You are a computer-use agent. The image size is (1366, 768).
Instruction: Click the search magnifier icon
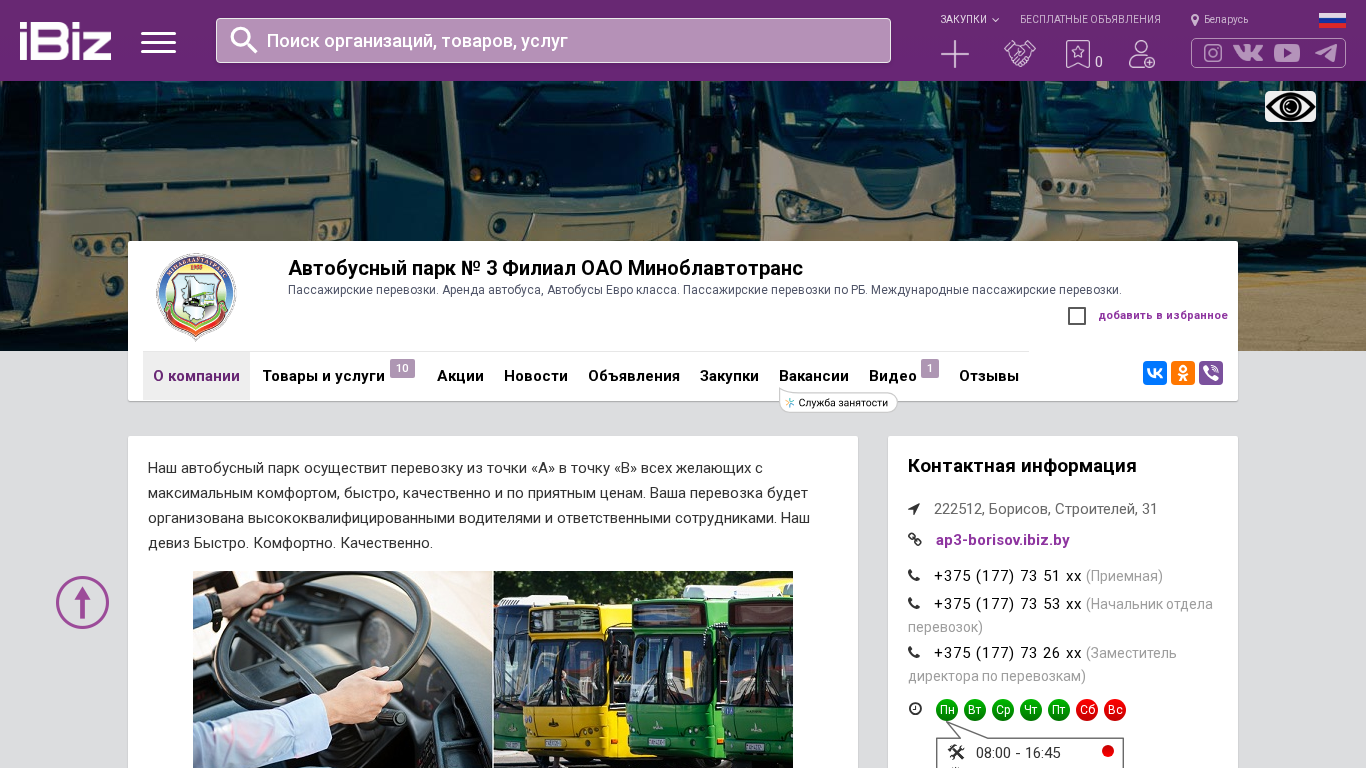click(244, 40)
